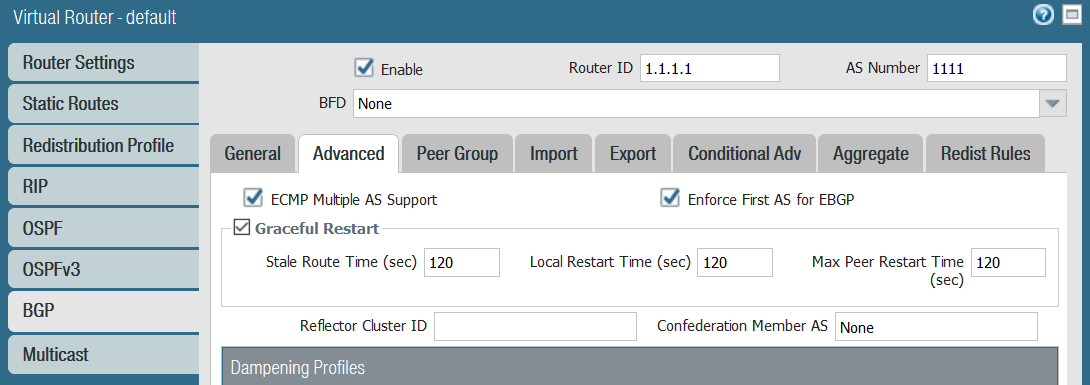This screenshot has width=1090, height=385.
Task: Select RIP in the sidebar
Action: [x=104, y=187]
